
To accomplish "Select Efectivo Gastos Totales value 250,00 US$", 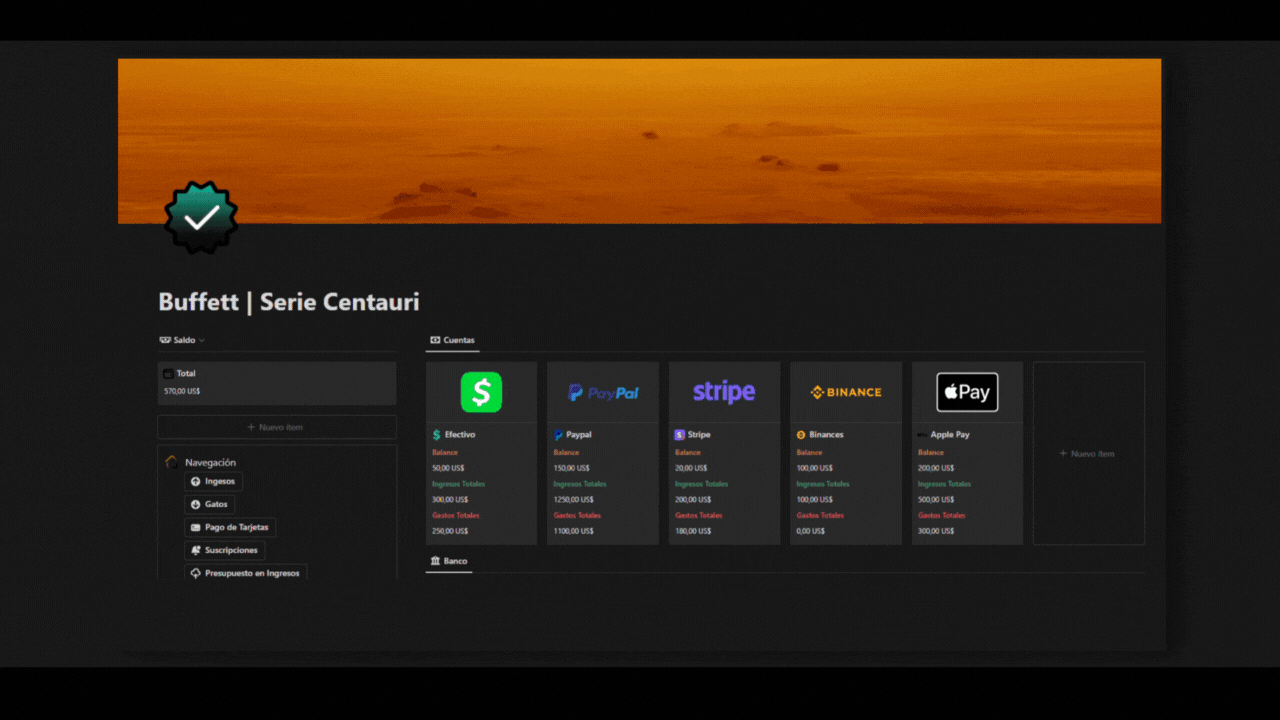I will (450, 531).
